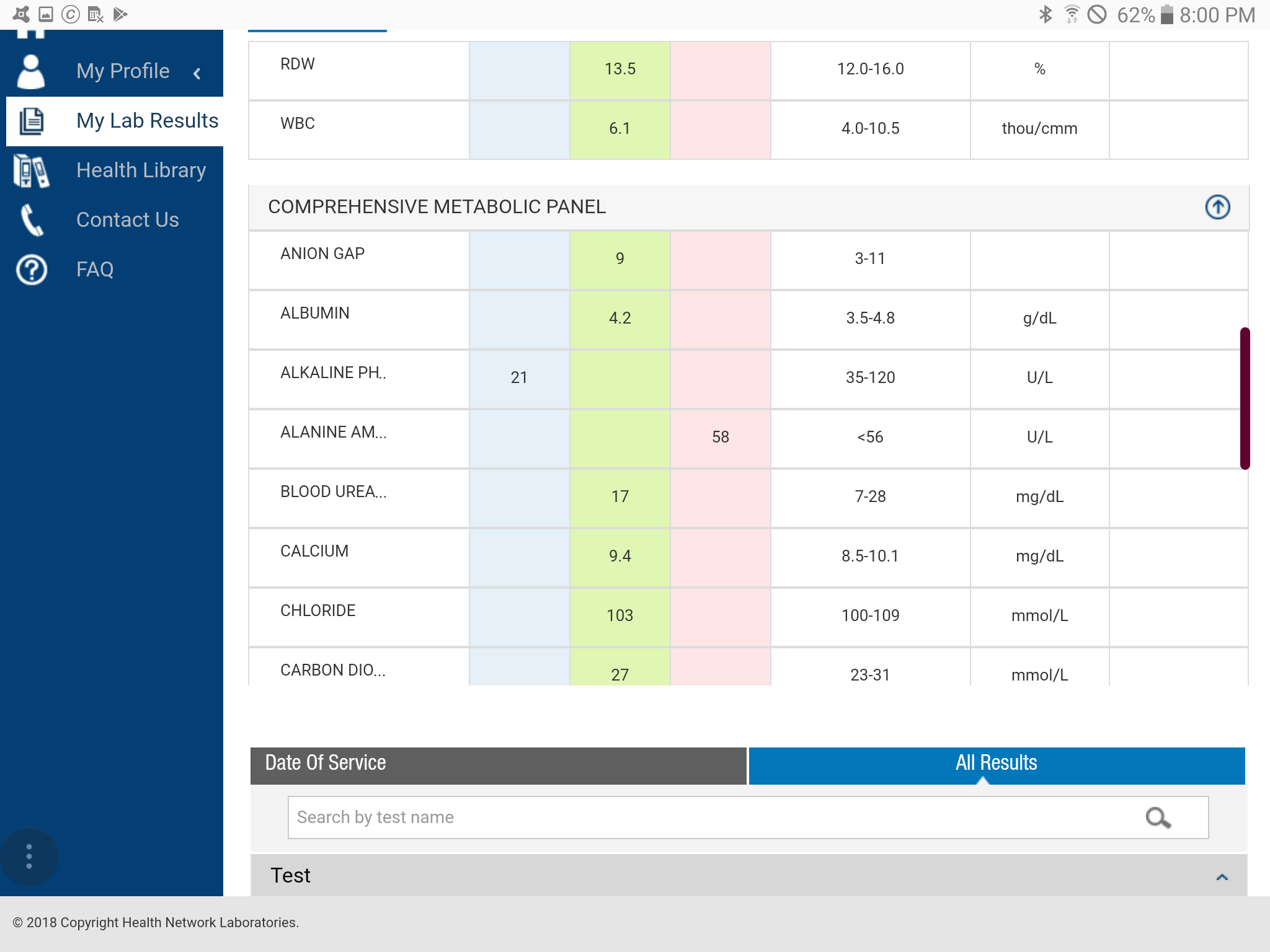The height and width of the screenshot is (952, 1270).
Task: Click the FAQ question mark icon
Action: click(x=31, y=270)
